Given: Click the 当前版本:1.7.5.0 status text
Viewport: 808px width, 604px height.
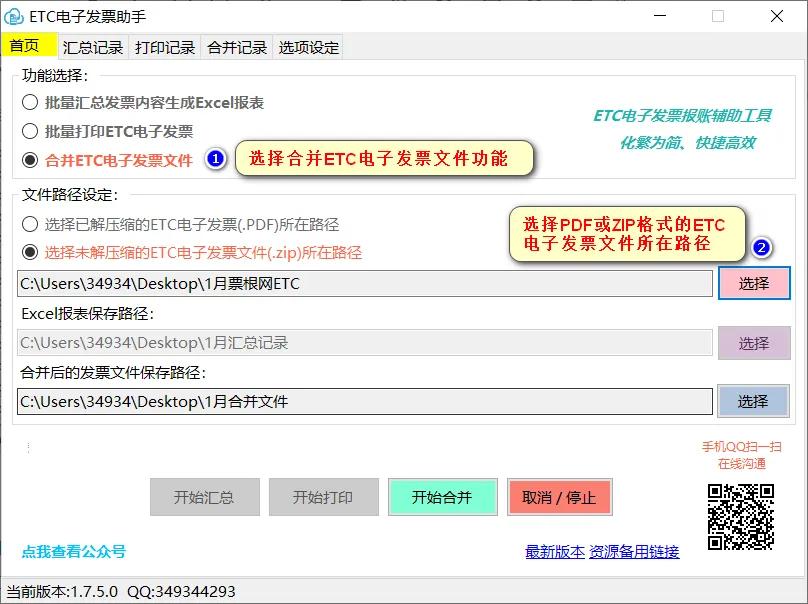Looking at the screenshot, I should pos(62,591).
